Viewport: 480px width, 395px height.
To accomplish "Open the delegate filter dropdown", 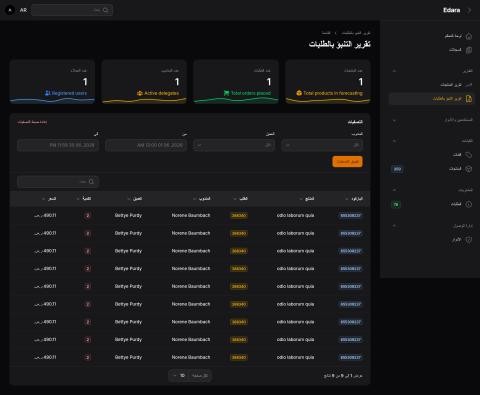I will pos(322,145).
